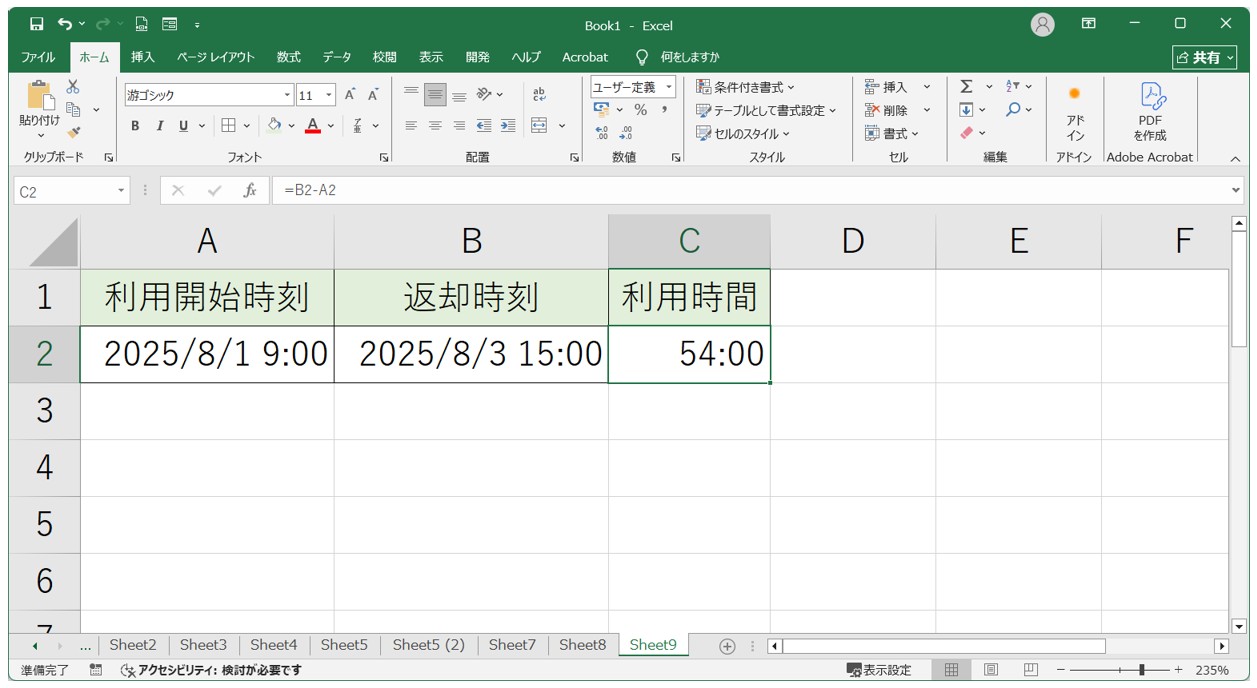Screen dimensions: 1257x688
Task: Click the Orientation (angled text) icon
Action: (484, 95)
